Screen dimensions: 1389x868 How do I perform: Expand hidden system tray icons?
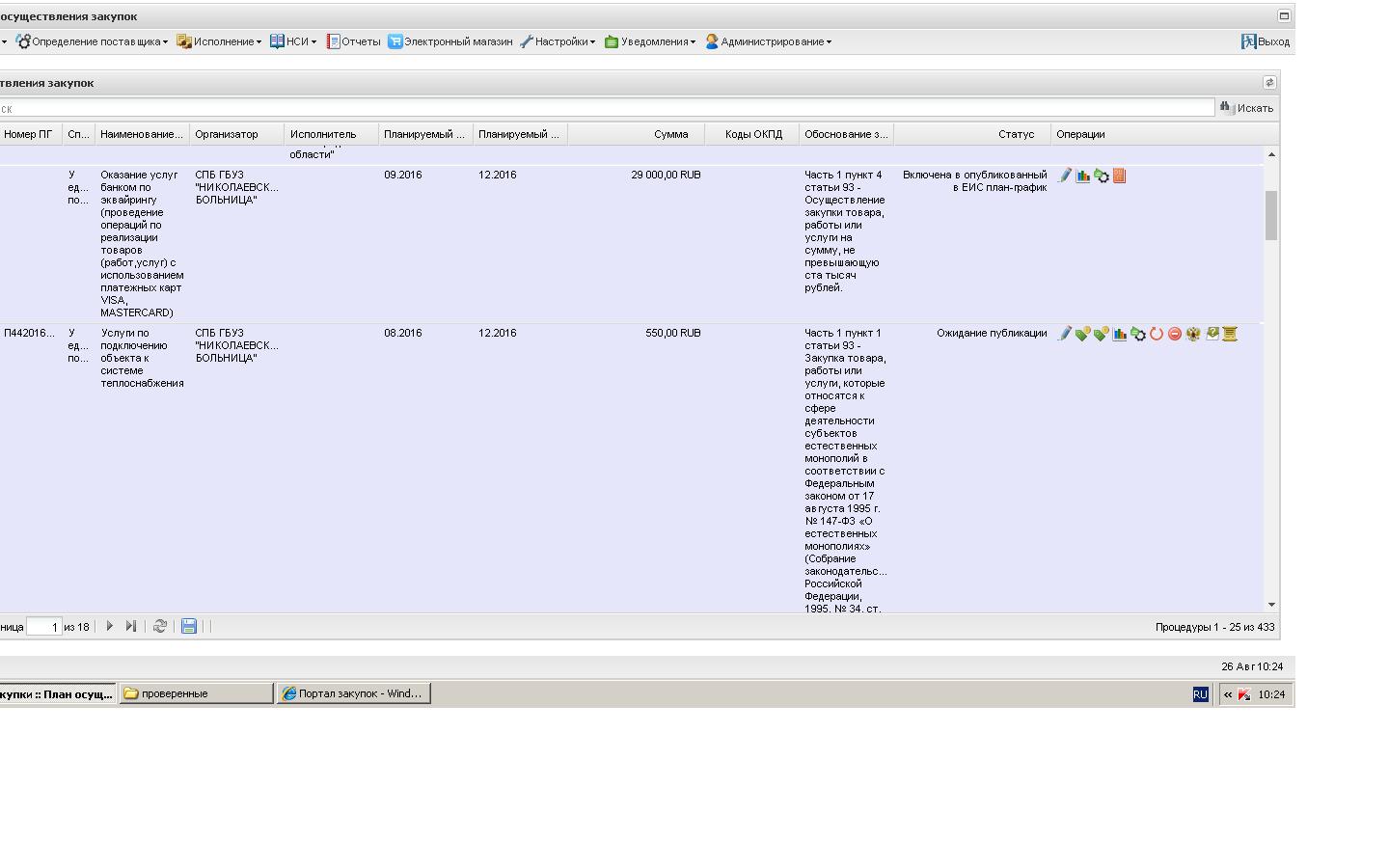click(1227, 694)
